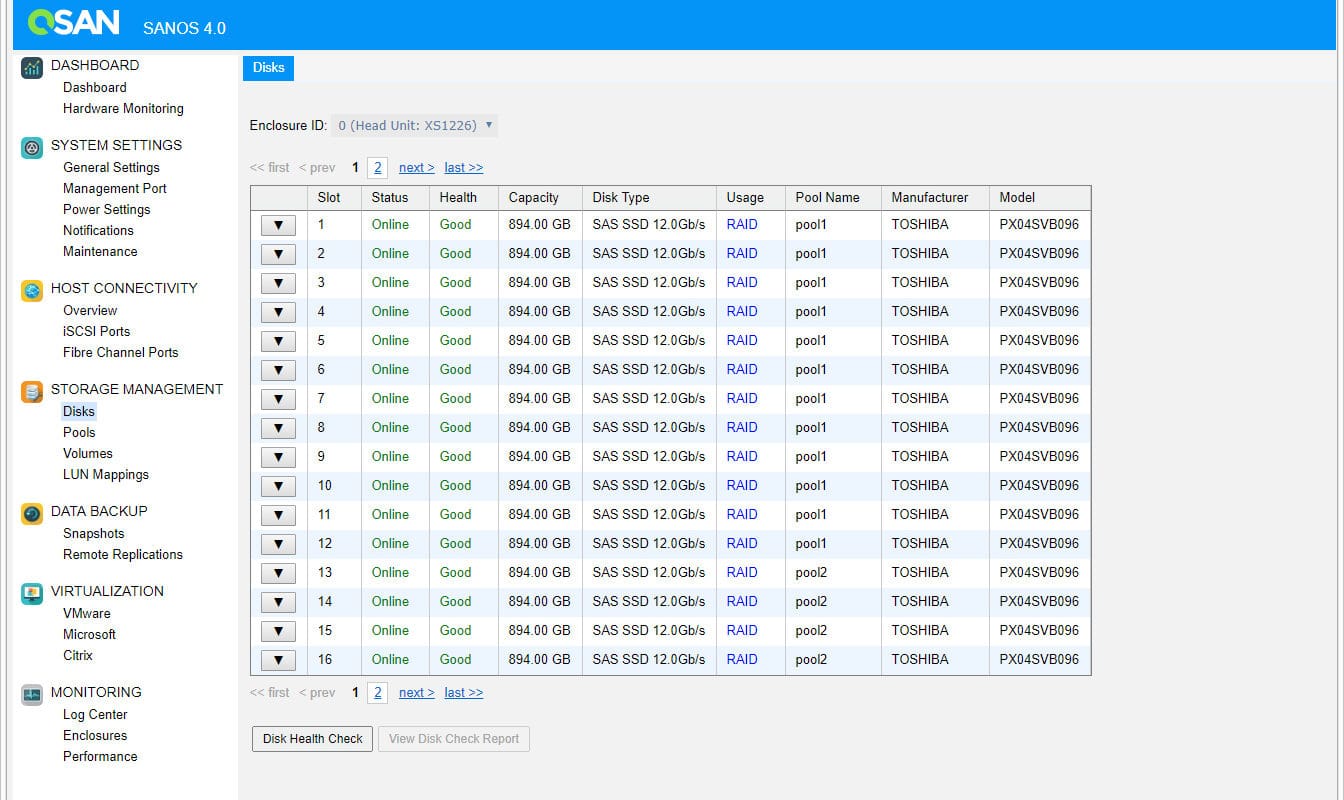Viewport: 1344px width, 800px height.
Task: Open the action dropdown for slot 8
Action: [x=278, y=428]
